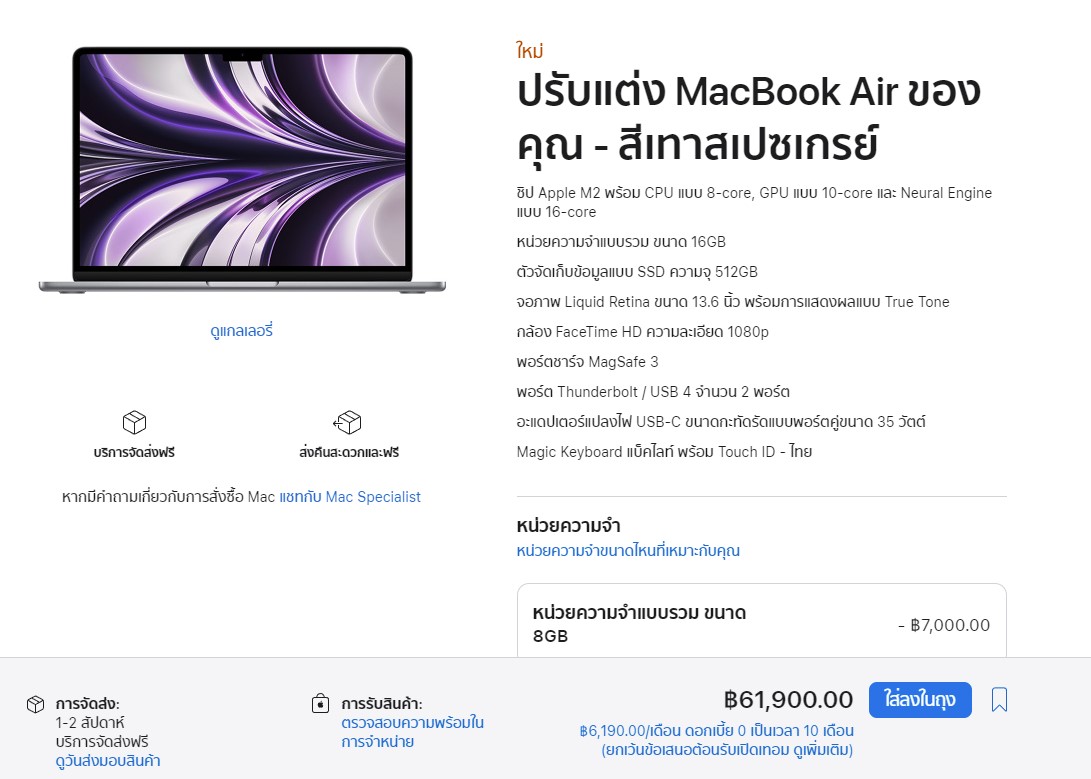1091x779 pixels.
Task: Click the ใหม่ new badge text
Action: click(529, 51)
